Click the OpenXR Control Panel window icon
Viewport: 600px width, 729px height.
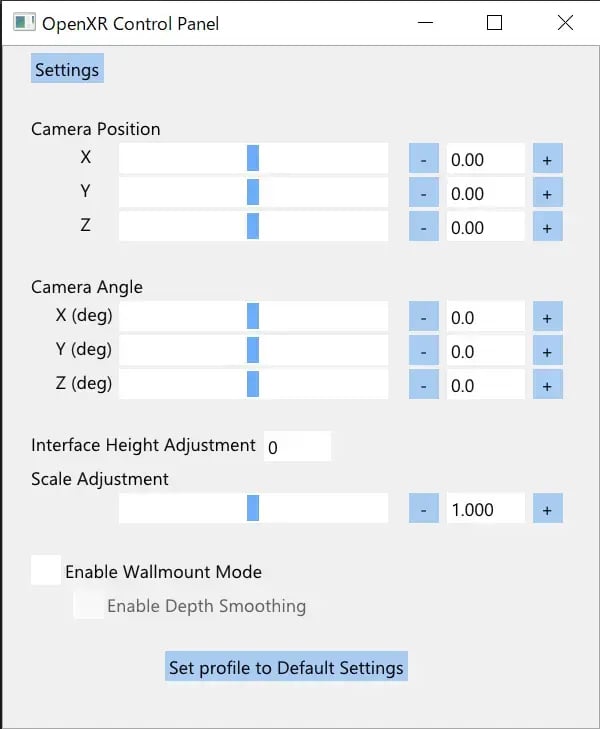tap(25, 23)
